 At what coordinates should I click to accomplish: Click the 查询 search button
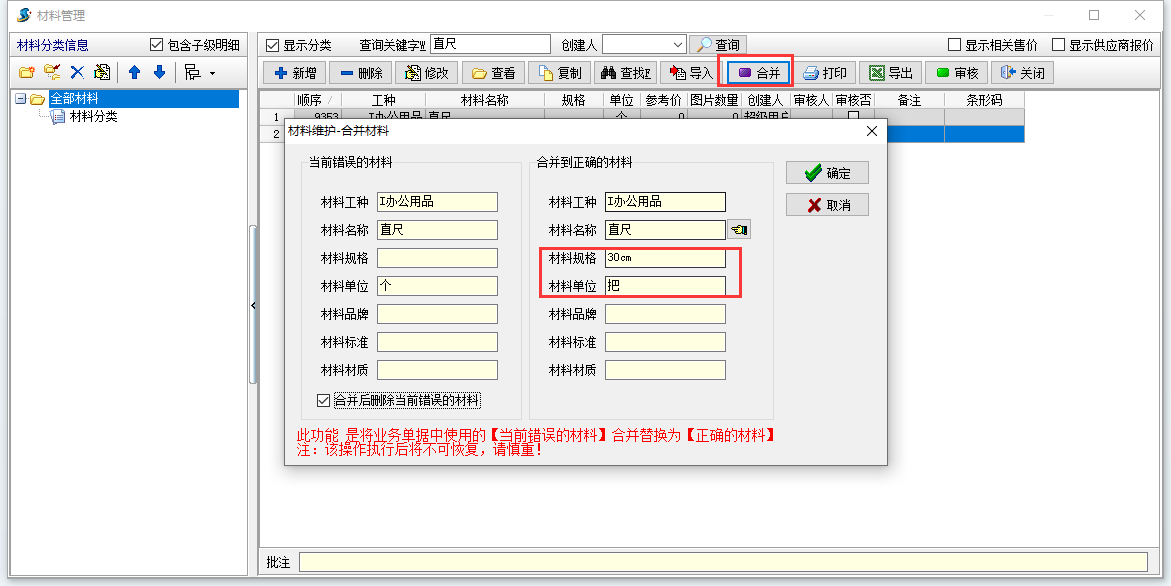click(x=718, y=45)
